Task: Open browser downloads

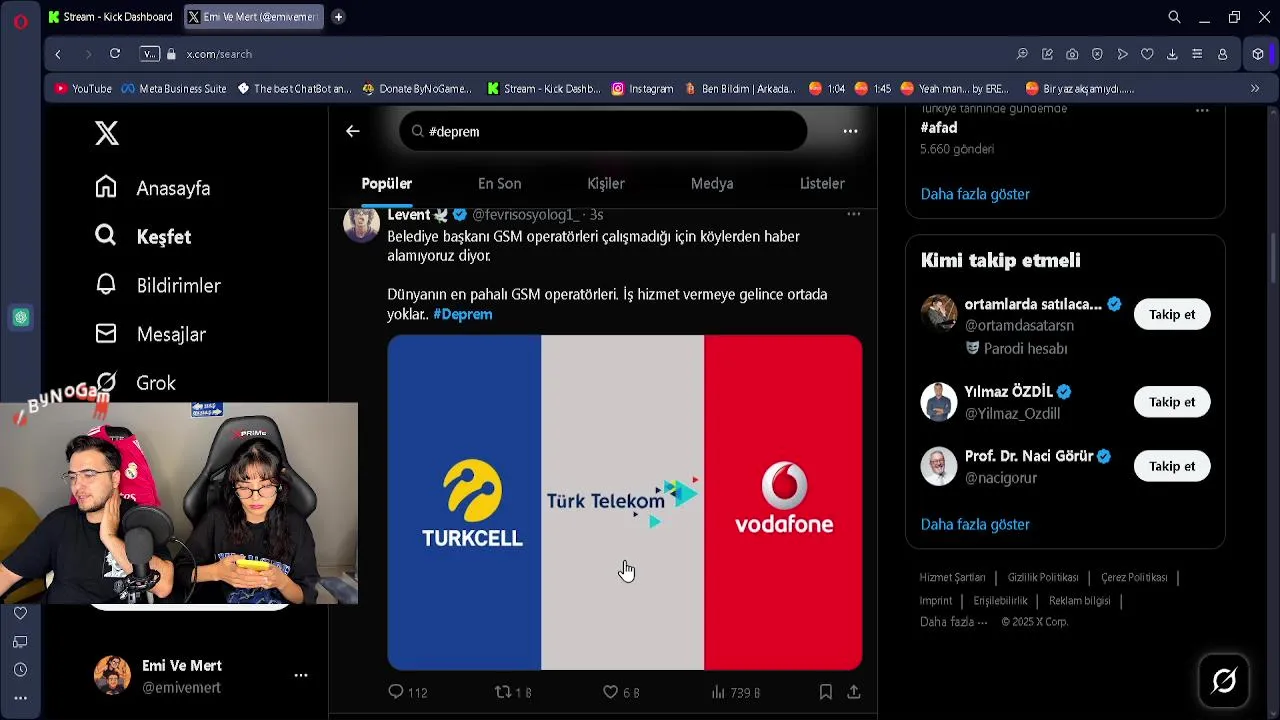Action: [1172, 54]
